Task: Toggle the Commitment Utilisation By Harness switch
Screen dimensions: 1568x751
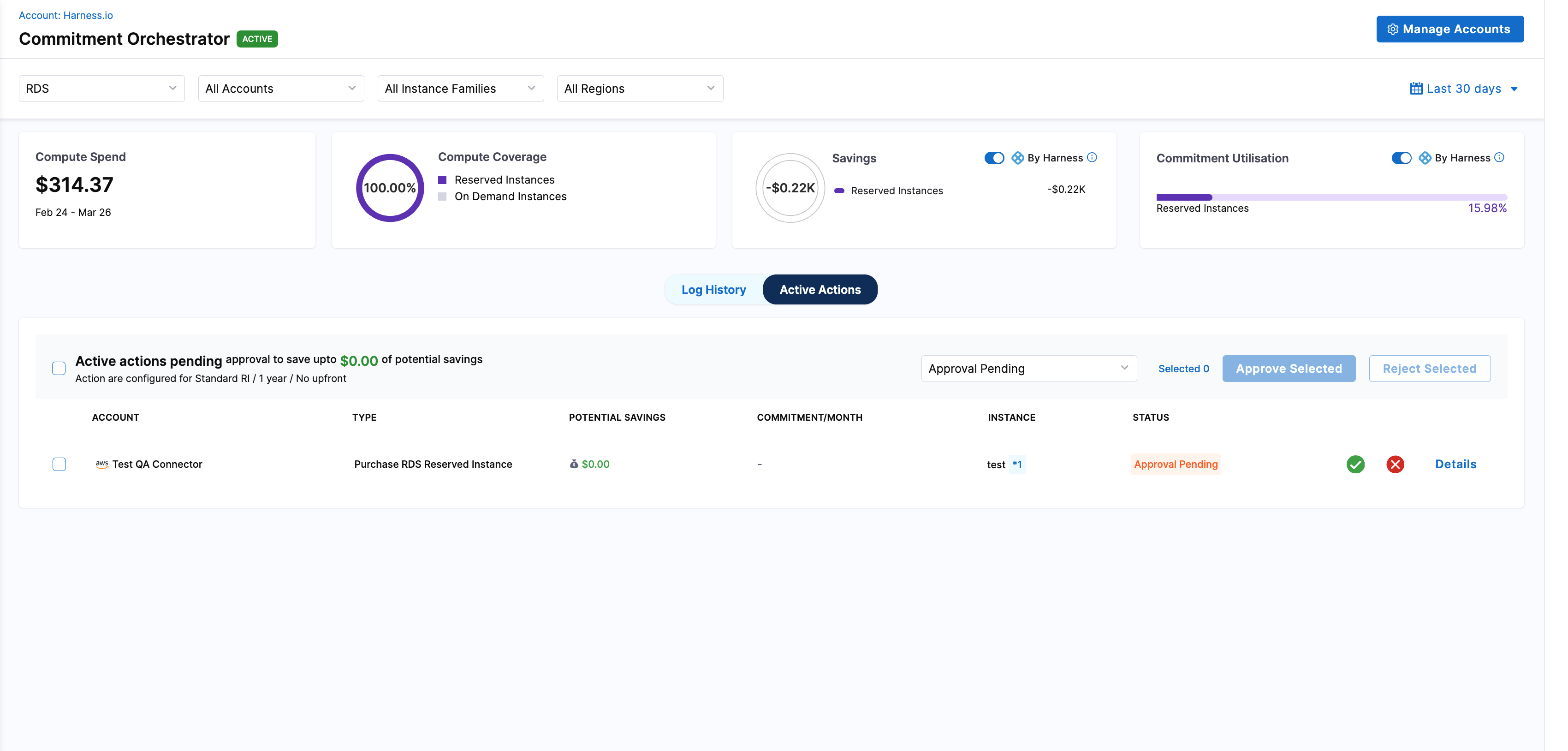Action: [x=1401, y=158]
